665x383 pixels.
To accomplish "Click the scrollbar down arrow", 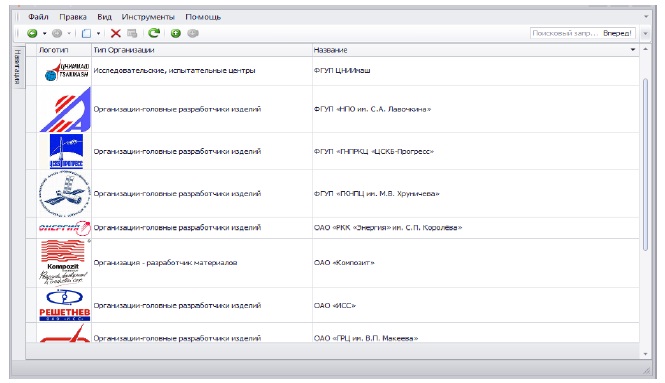I will tap(645, 354).
